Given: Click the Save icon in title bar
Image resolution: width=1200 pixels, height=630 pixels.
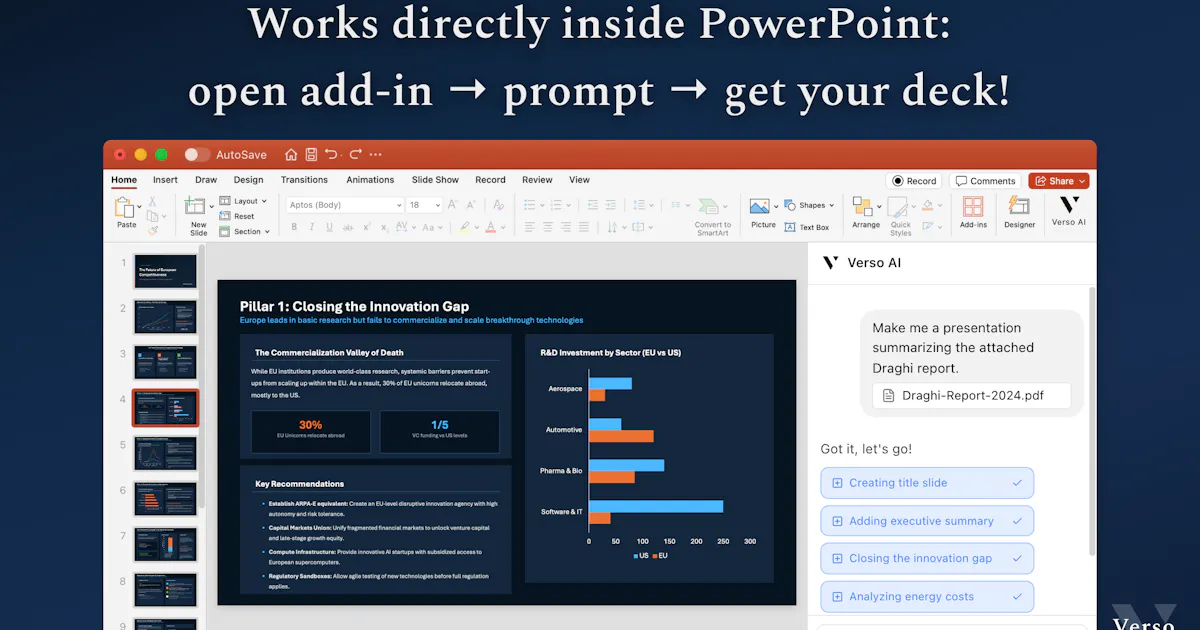Looking at the screenshot, I should pyautogui.click(x=311, y=154).
